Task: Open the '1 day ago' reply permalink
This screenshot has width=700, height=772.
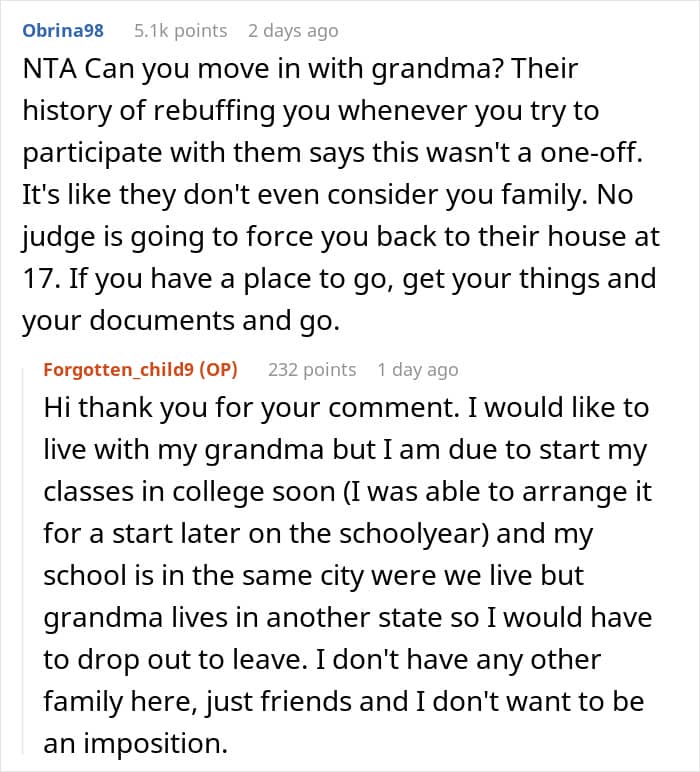Action: [x=417, y=370]
